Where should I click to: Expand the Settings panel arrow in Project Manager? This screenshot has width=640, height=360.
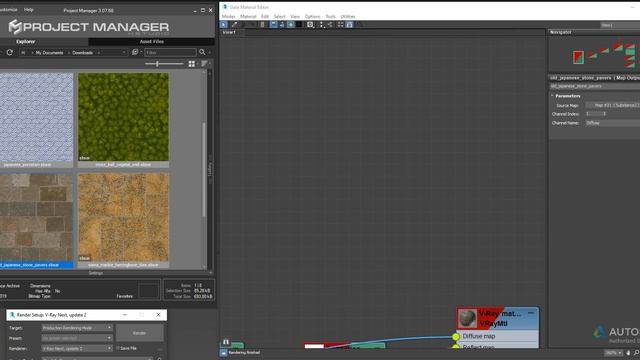pyautogui.click(x=211, y=273)
